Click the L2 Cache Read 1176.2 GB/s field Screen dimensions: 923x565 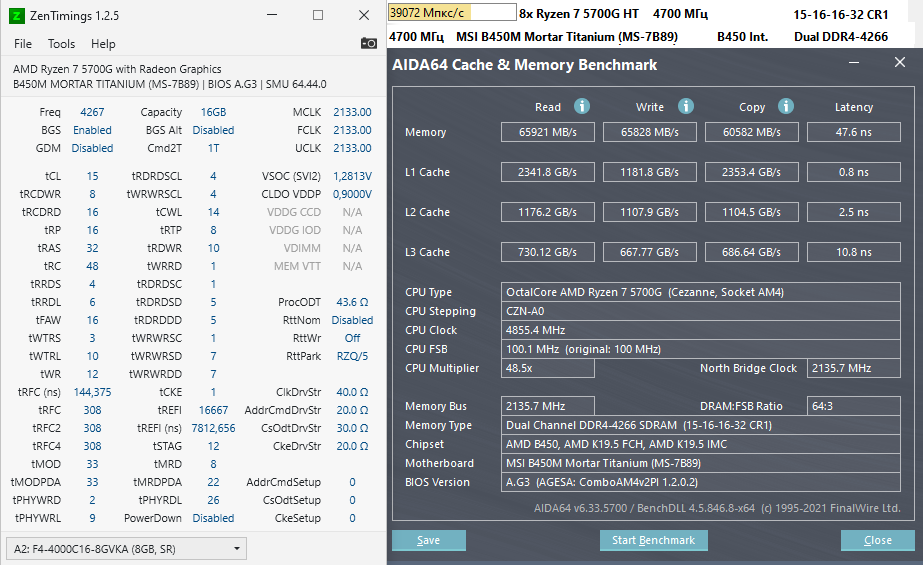coord(547,212)
